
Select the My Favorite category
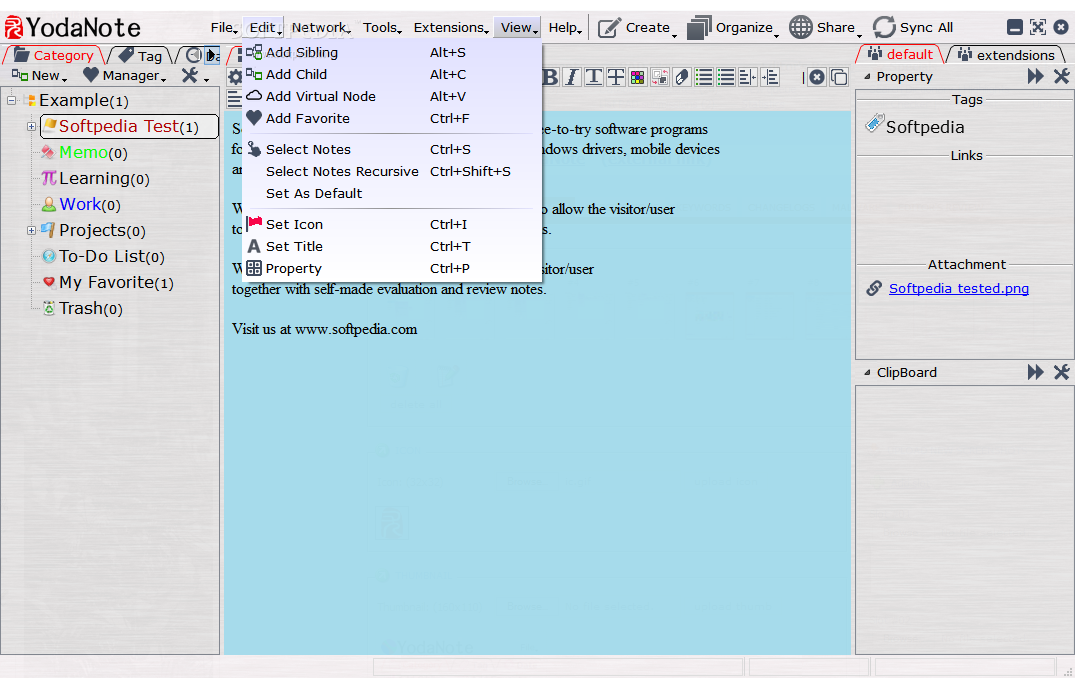point(107,282)
